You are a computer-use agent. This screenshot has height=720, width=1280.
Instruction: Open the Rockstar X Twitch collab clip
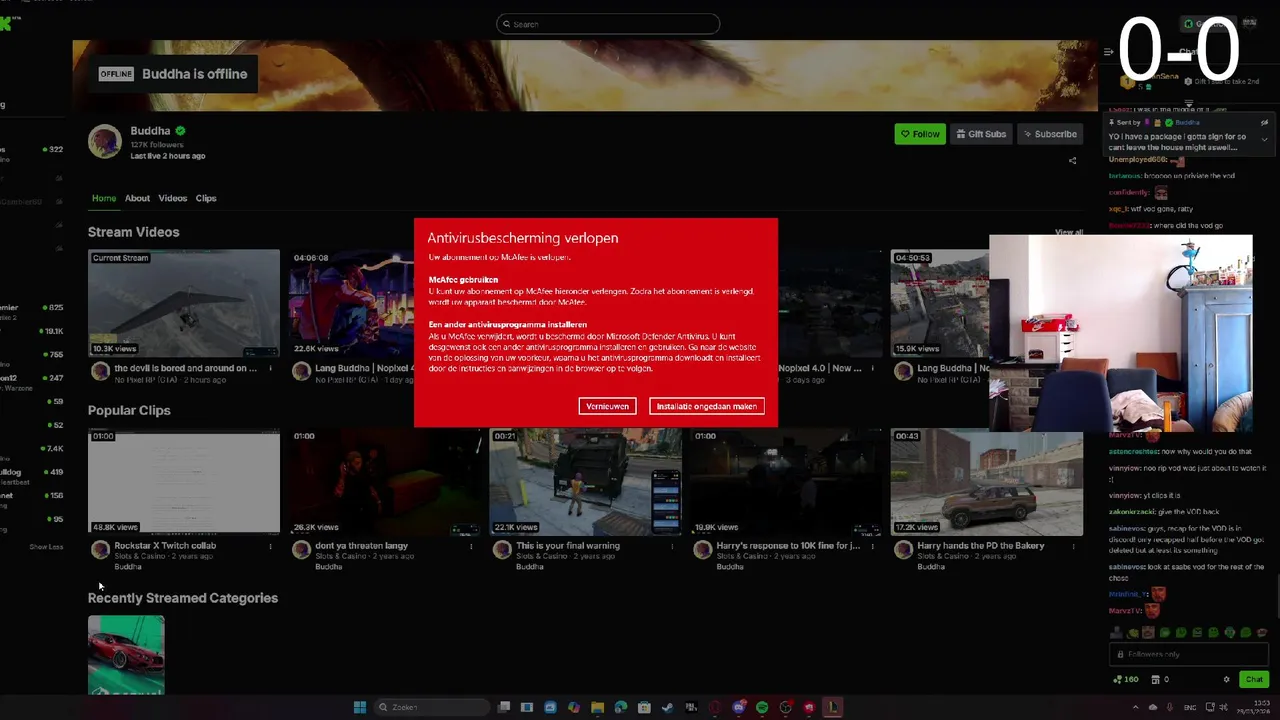[184, 482]
